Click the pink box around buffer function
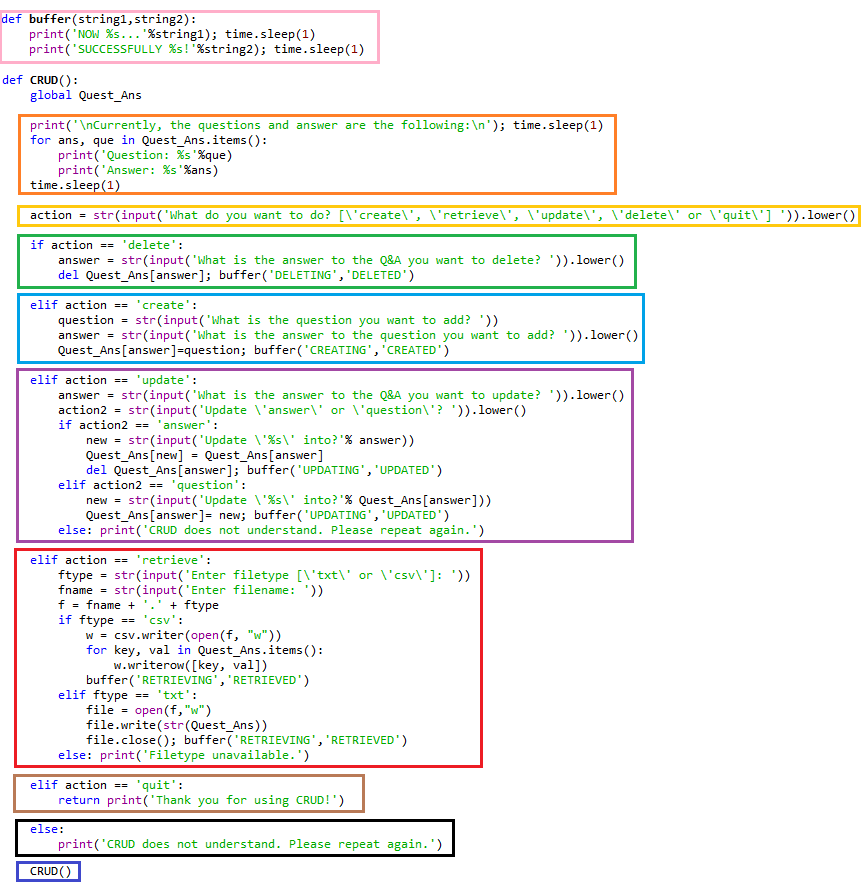Viewport: 865px width, 890px height. tap(190, 34)
